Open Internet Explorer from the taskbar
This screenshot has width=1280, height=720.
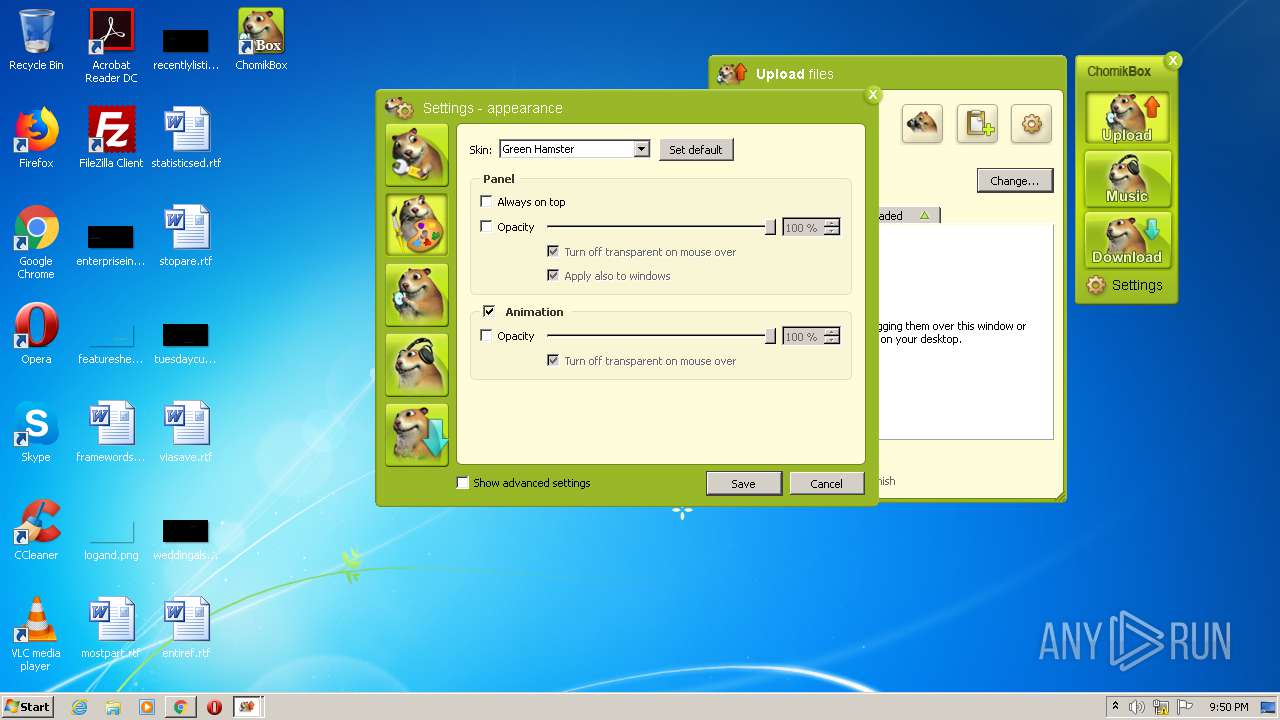click(x=79, y=707)
